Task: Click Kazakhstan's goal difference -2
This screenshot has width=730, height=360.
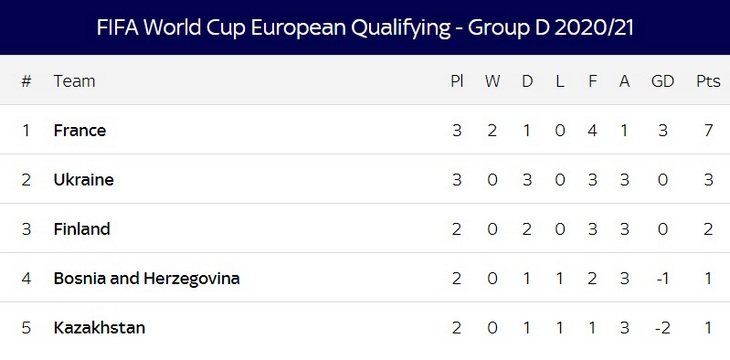Action: coord(662,328)
